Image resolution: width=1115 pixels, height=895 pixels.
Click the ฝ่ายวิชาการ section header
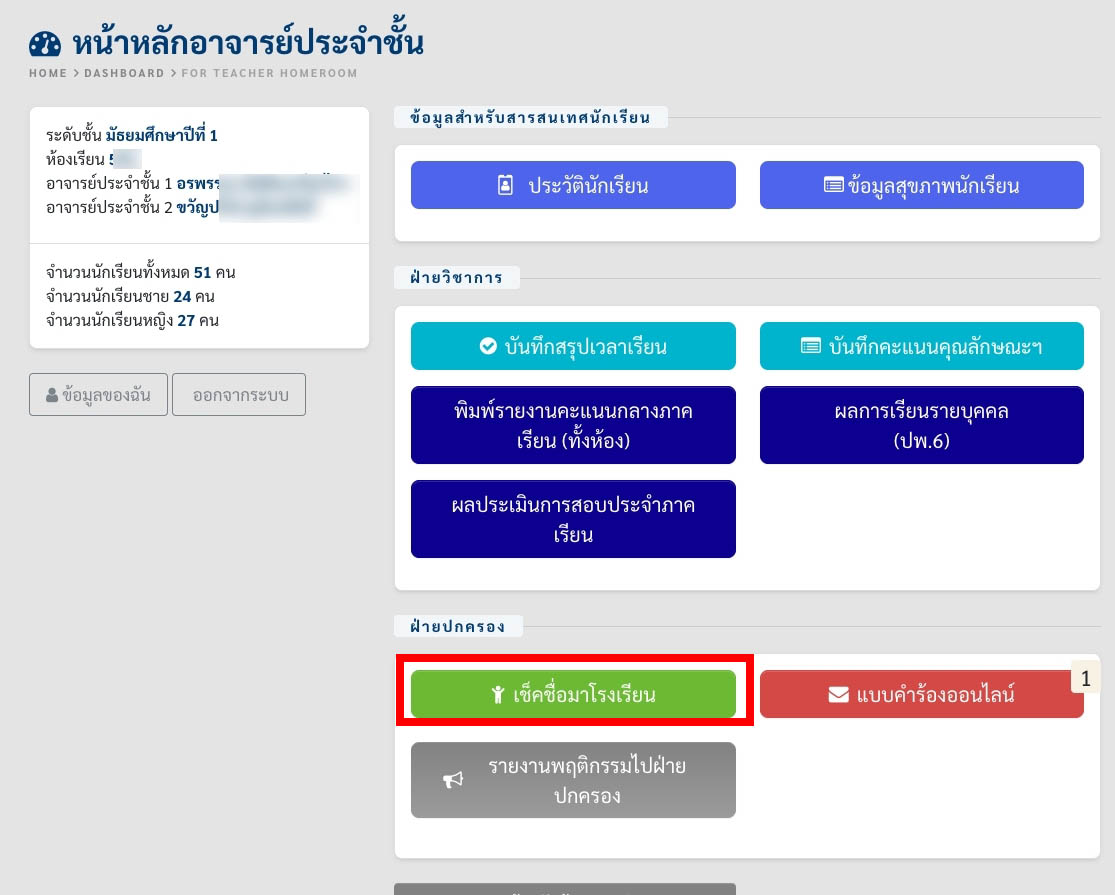[x=456, y=277]
